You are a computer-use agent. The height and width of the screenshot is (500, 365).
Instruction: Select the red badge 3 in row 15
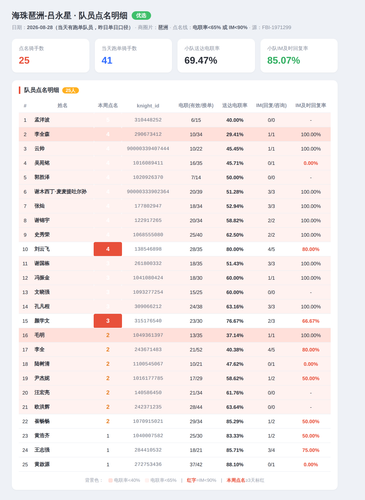click(x=108, y=321)
